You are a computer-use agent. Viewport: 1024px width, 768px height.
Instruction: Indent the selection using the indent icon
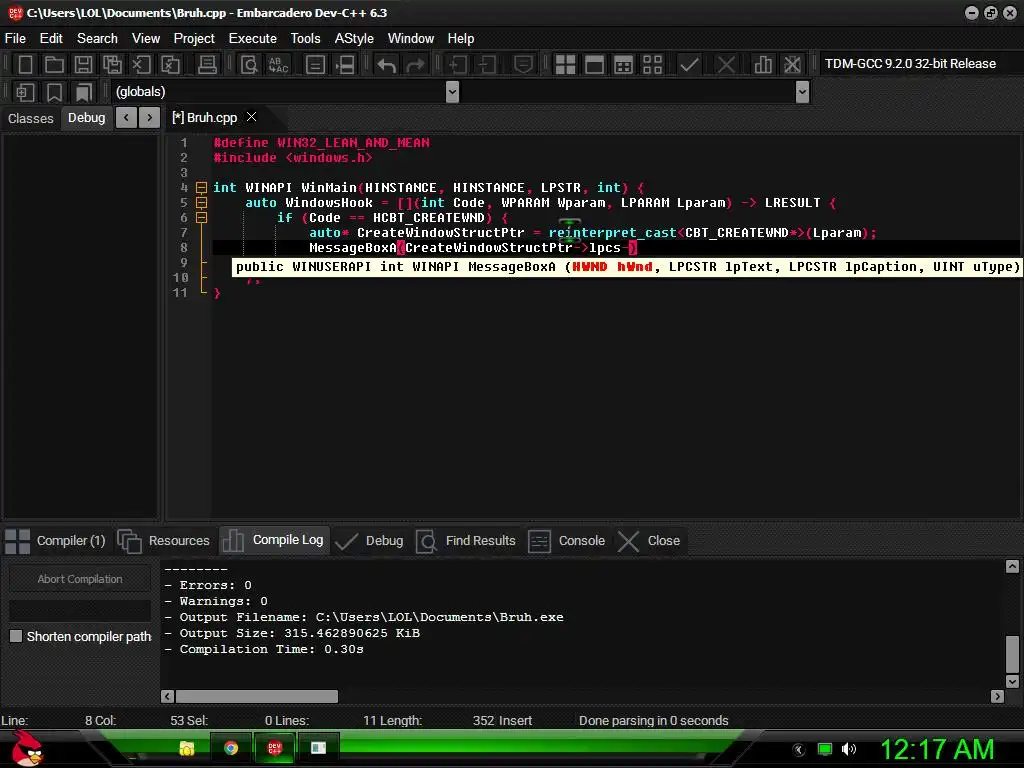coord(457,64)
